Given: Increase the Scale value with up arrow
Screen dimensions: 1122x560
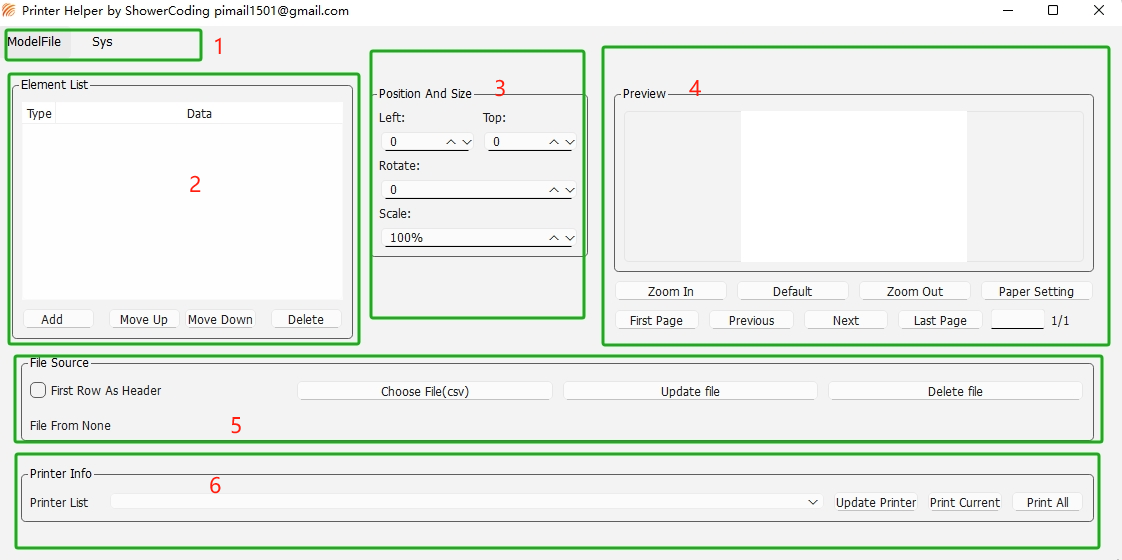Looking at the screenshot, I should pos(554,238).
